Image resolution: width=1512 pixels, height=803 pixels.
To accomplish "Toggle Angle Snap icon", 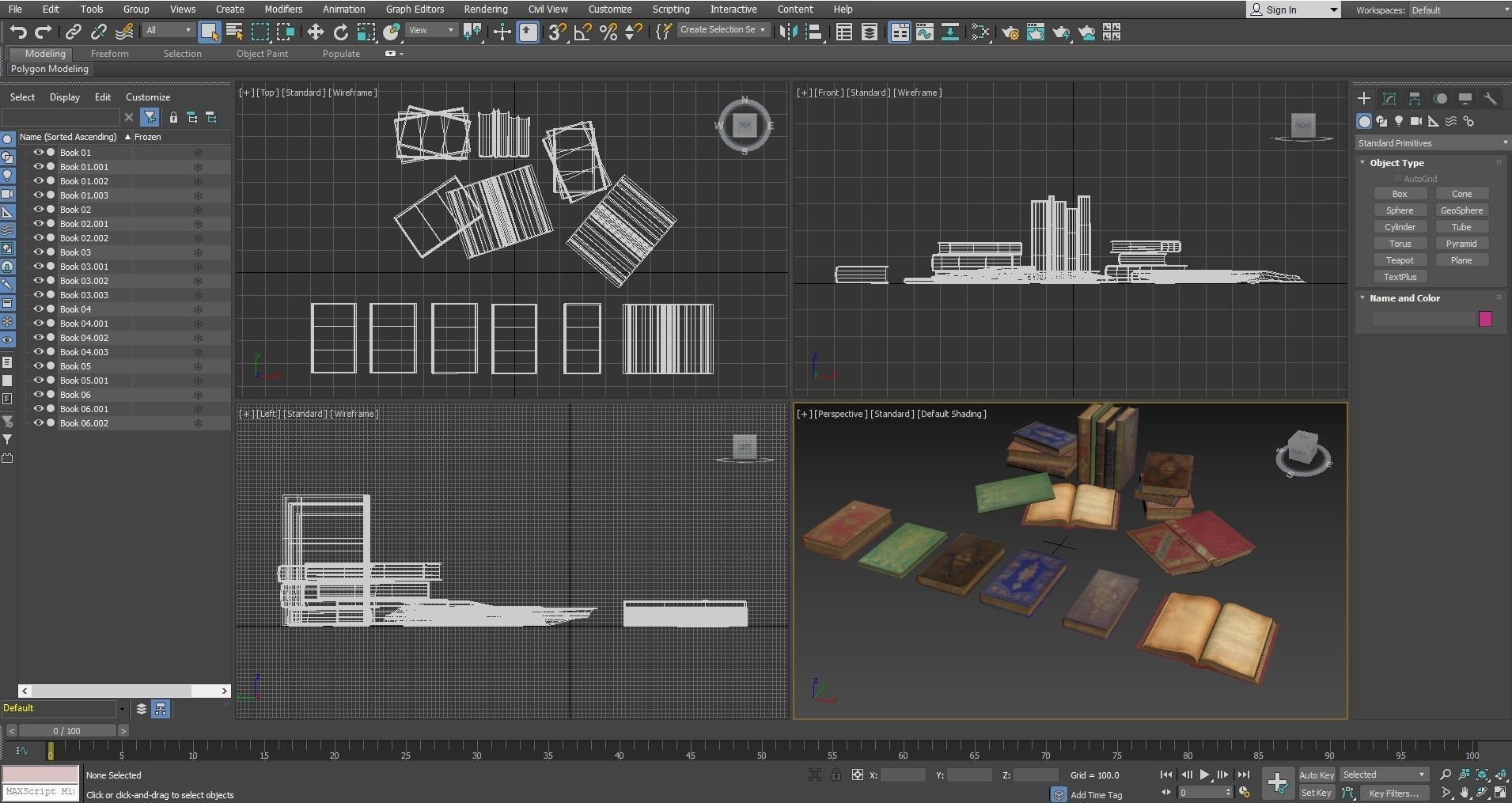I will [x=583, y=32].
